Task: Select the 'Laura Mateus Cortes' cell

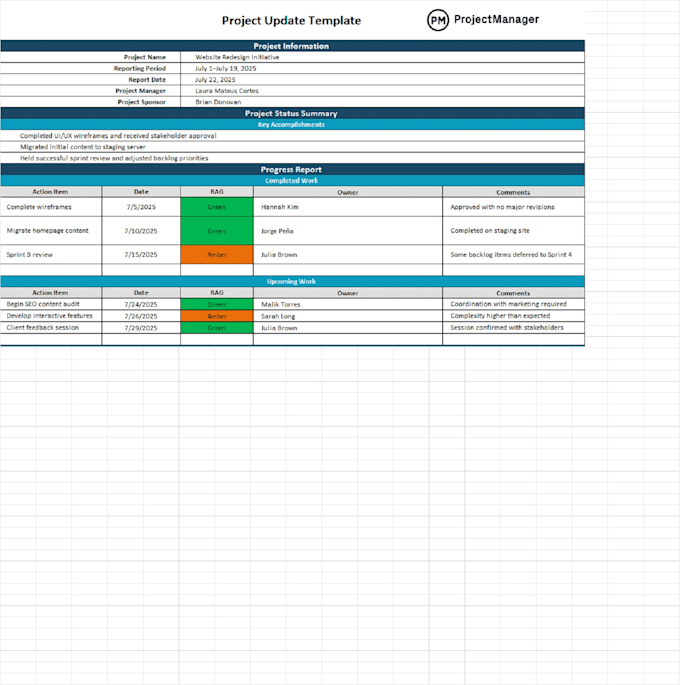Action: [x=383, y=90]
